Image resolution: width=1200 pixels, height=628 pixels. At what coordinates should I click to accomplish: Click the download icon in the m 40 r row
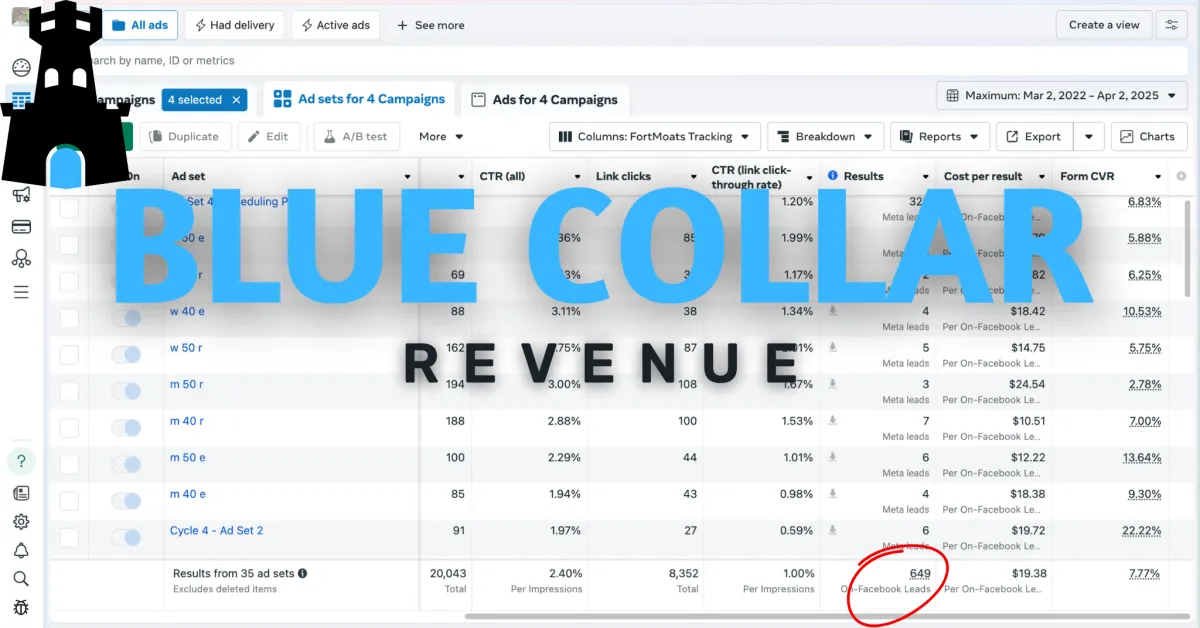coord(832,421)
